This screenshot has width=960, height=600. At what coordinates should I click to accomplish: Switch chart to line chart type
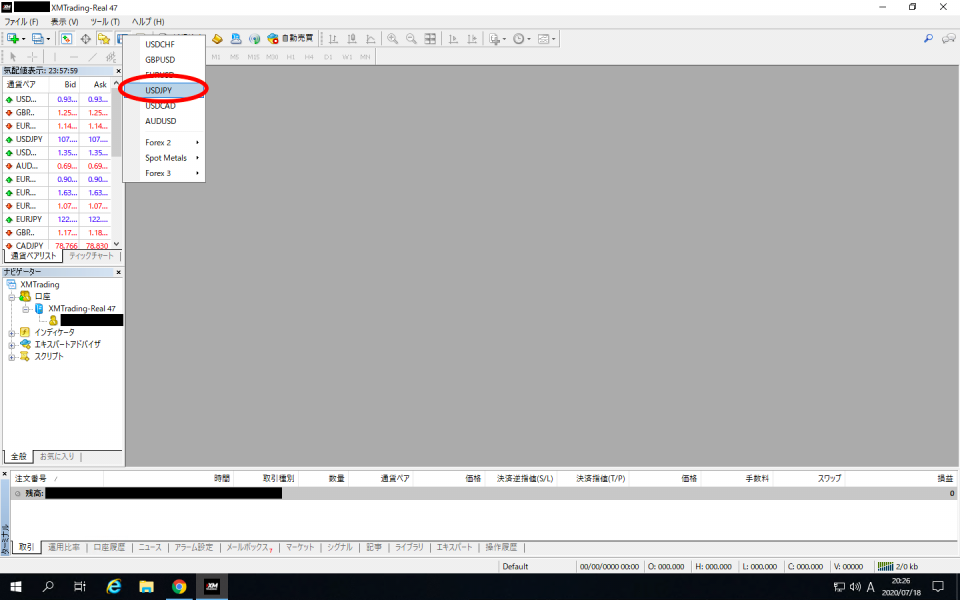371,39
